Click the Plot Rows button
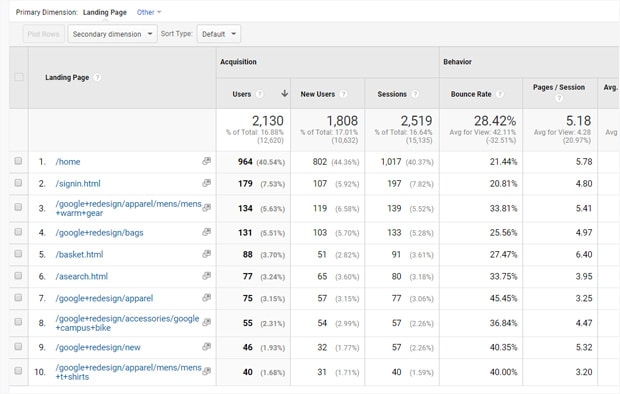The image size is (620, 394). pos(43,34)
